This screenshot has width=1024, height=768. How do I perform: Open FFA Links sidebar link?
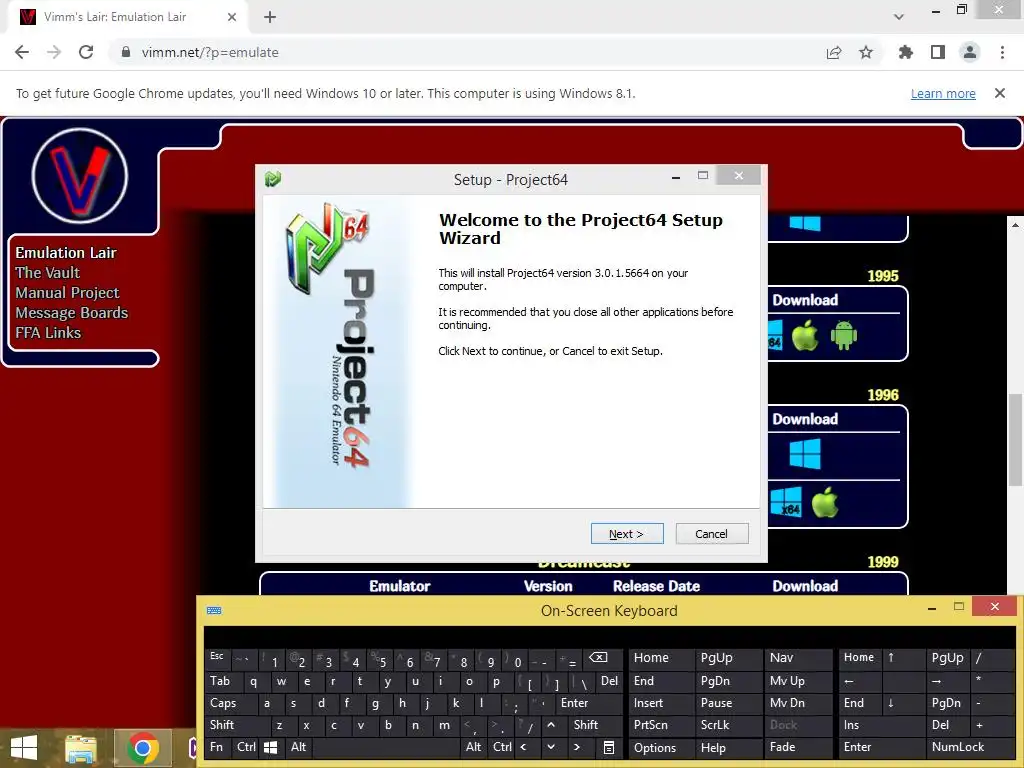(x=48, y=332)
